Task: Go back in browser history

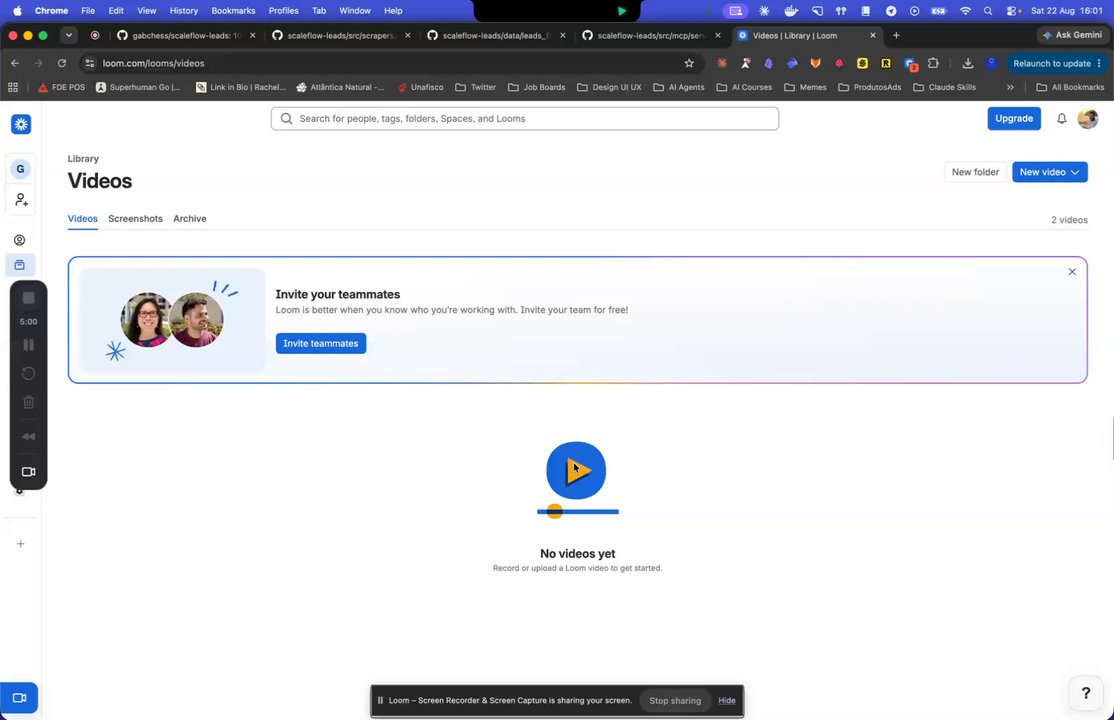Action: coord(15,63)
